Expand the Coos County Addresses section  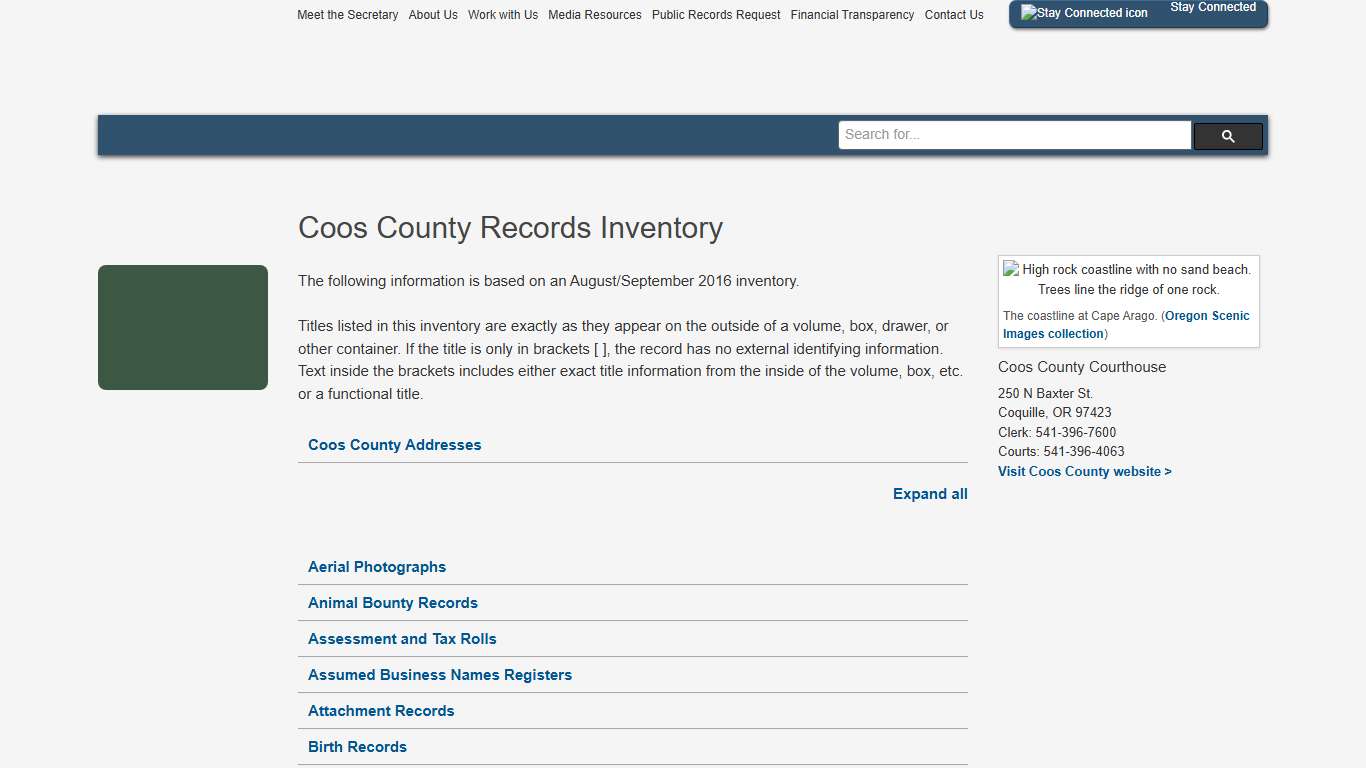(x=394, y=444)
